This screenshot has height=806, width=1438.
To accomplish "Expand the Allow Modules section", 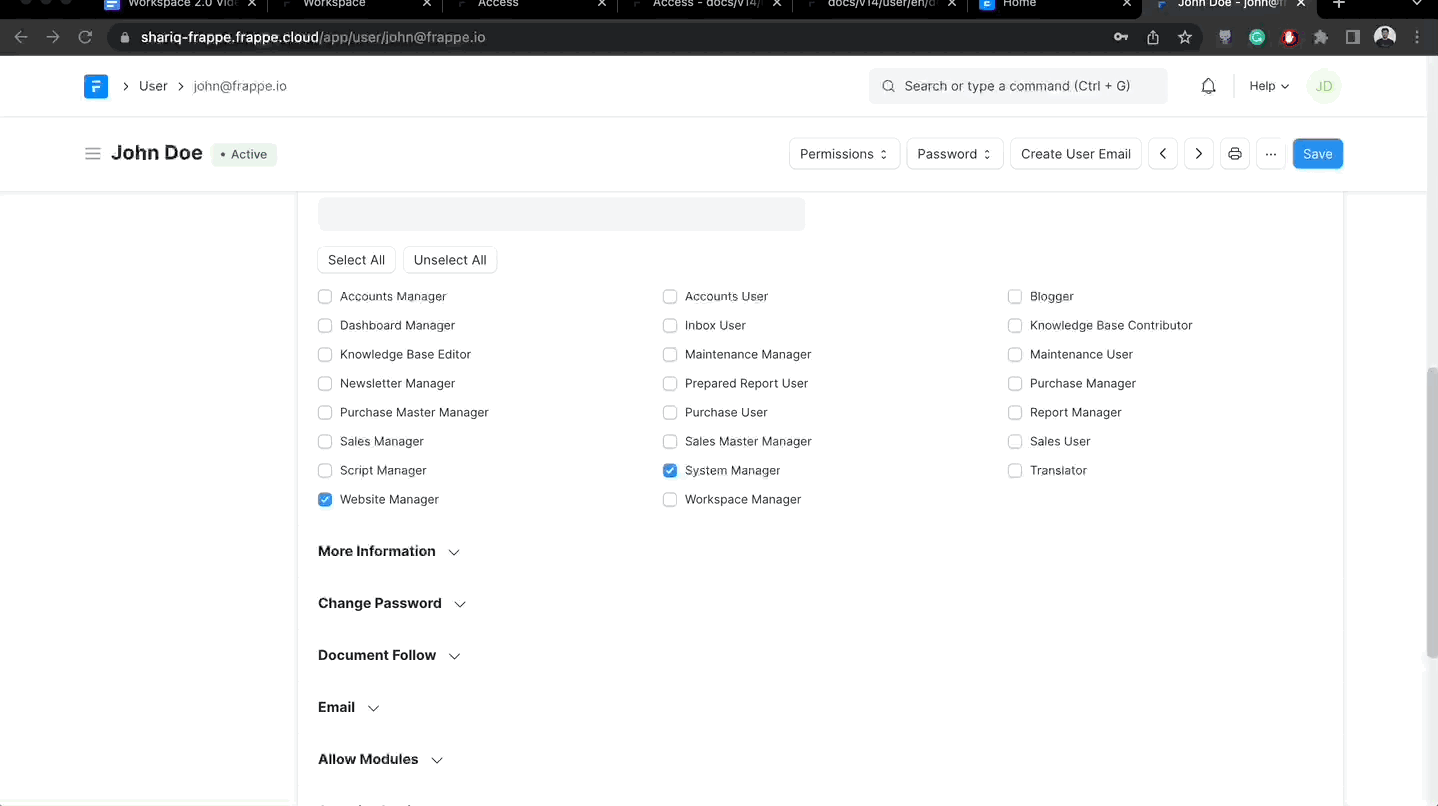I will point(380,759).
